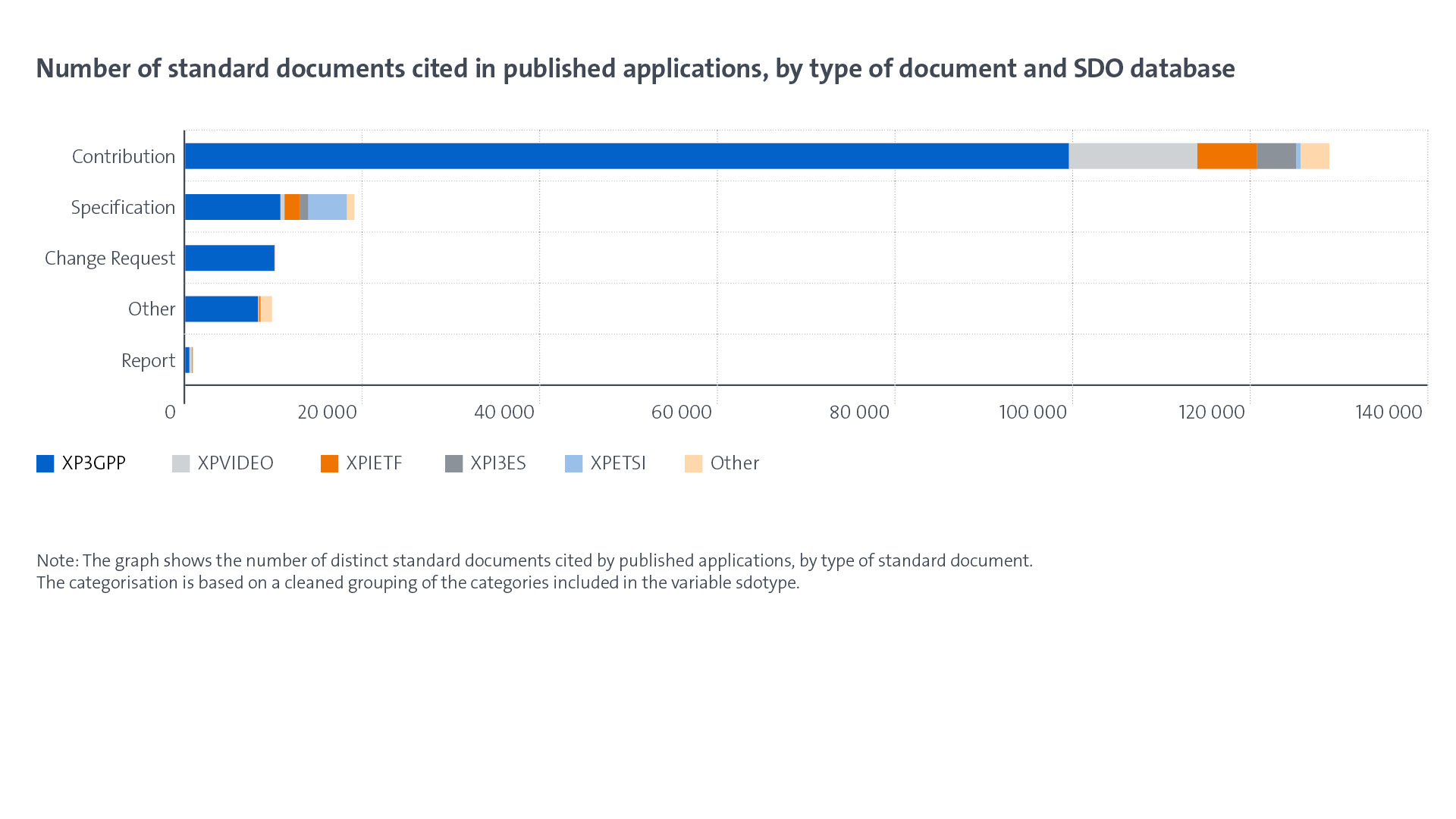Viewport: 1456px width, 819px height.
Task: Click the XPVIDEO legend swatch
Action: pos(180,463)
